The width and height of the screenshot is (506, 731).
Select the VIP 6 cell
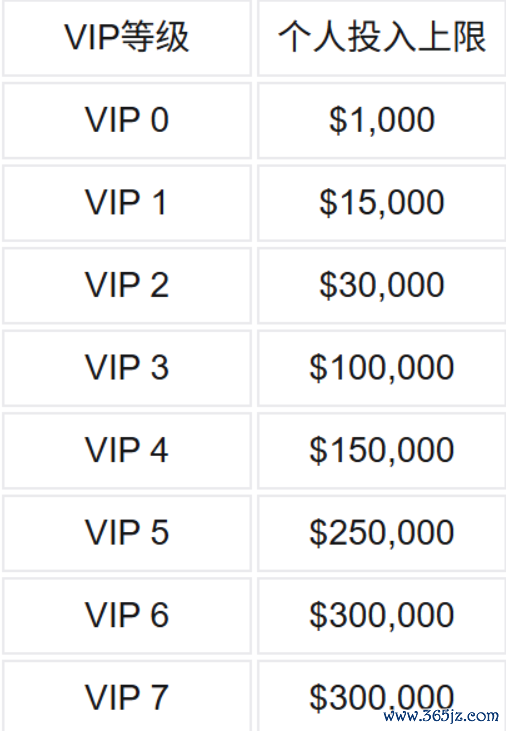coord(127,615)
